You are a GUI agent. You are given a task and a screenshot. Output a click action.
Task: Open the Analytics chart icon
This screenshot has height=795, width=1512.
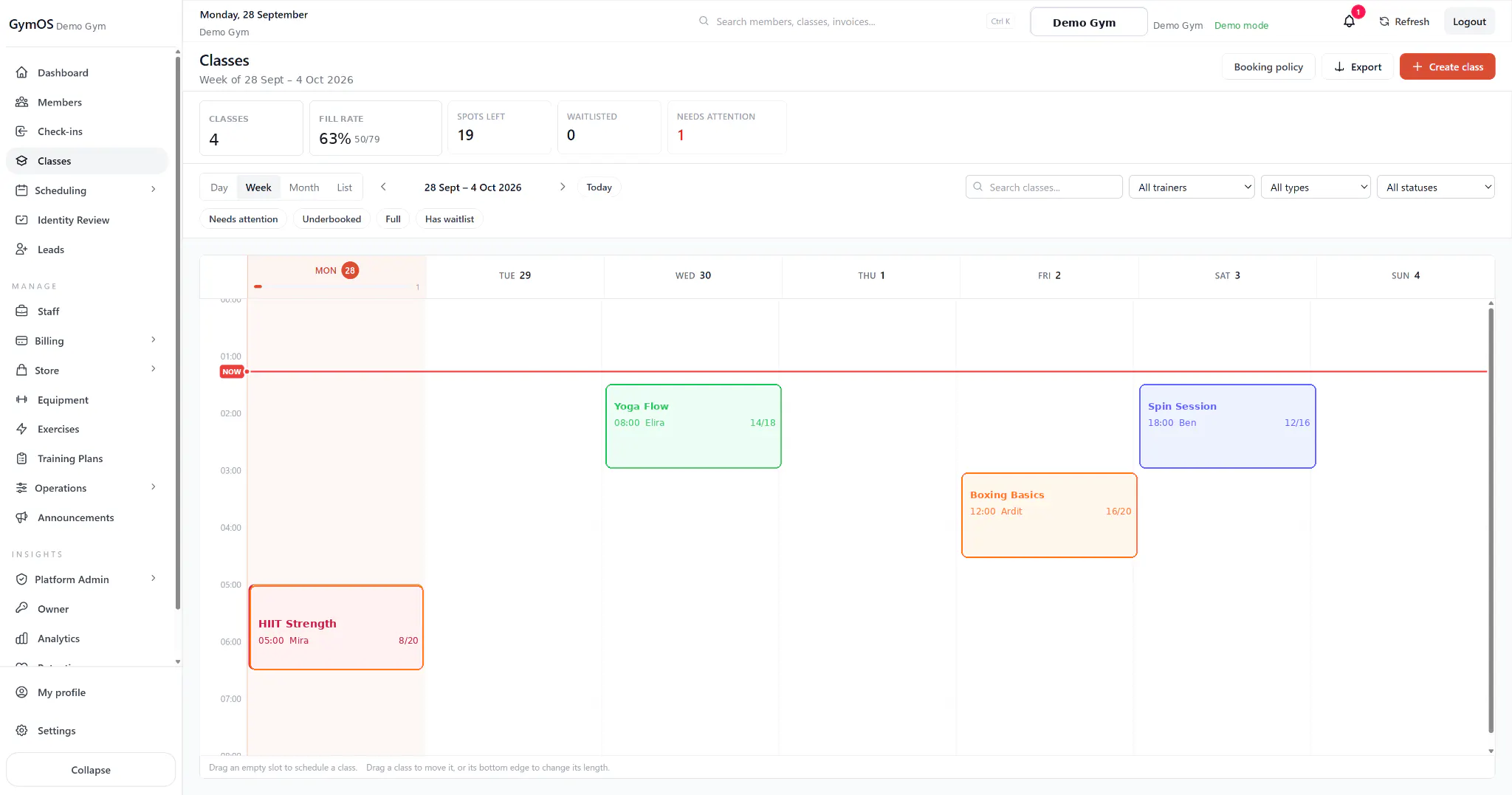(x=22, y=639)
